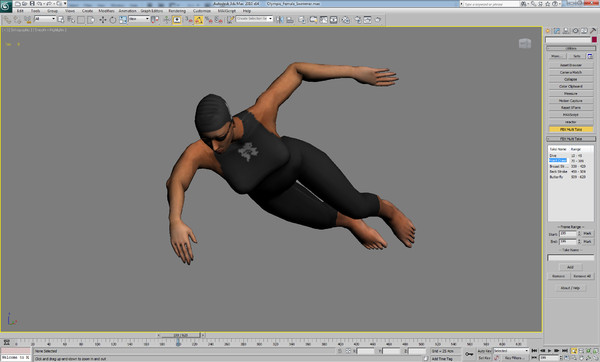This screenshot has width=600, height=362.
Task: Open the Rendering menu
Action: pos(177,11)
